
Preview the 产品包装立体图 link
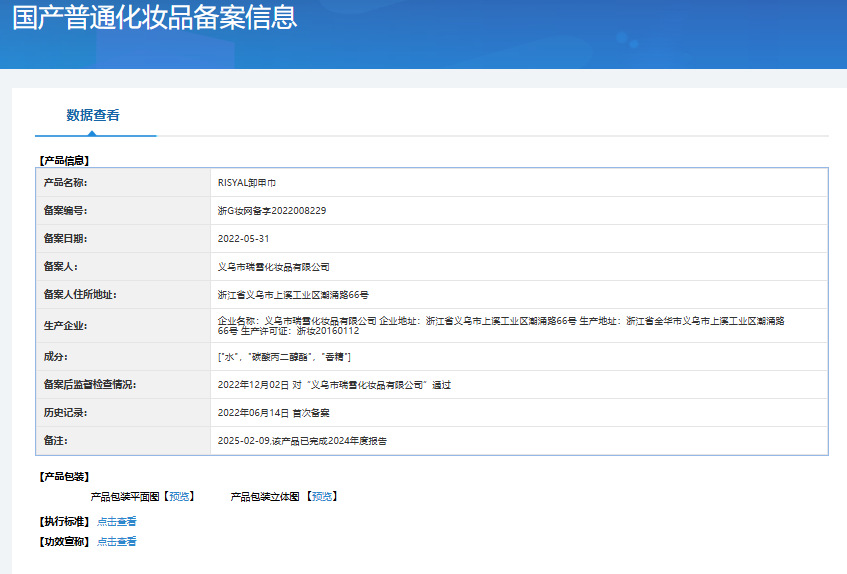coord(322,496)
